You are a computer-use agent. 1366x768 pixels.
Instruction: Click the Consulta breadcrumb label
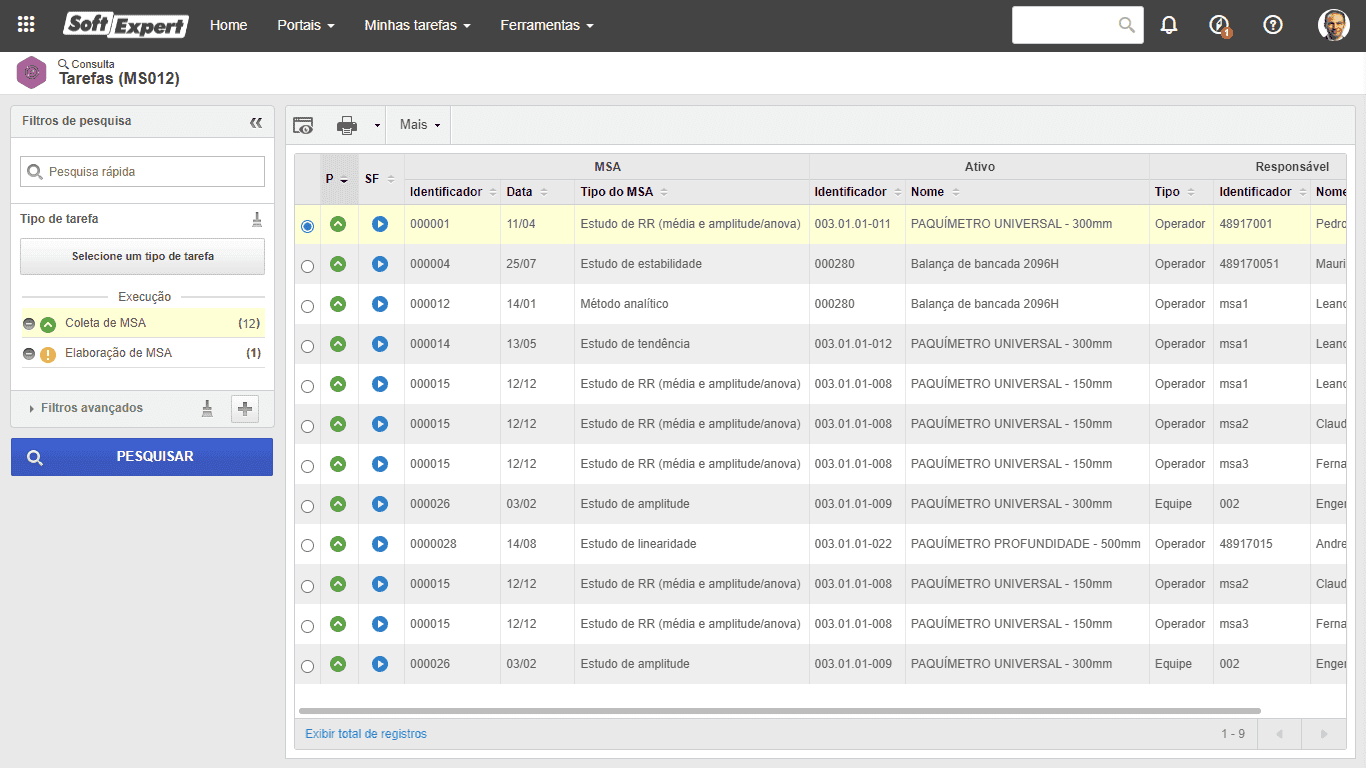pyautogui.click(x=93, y=64)
